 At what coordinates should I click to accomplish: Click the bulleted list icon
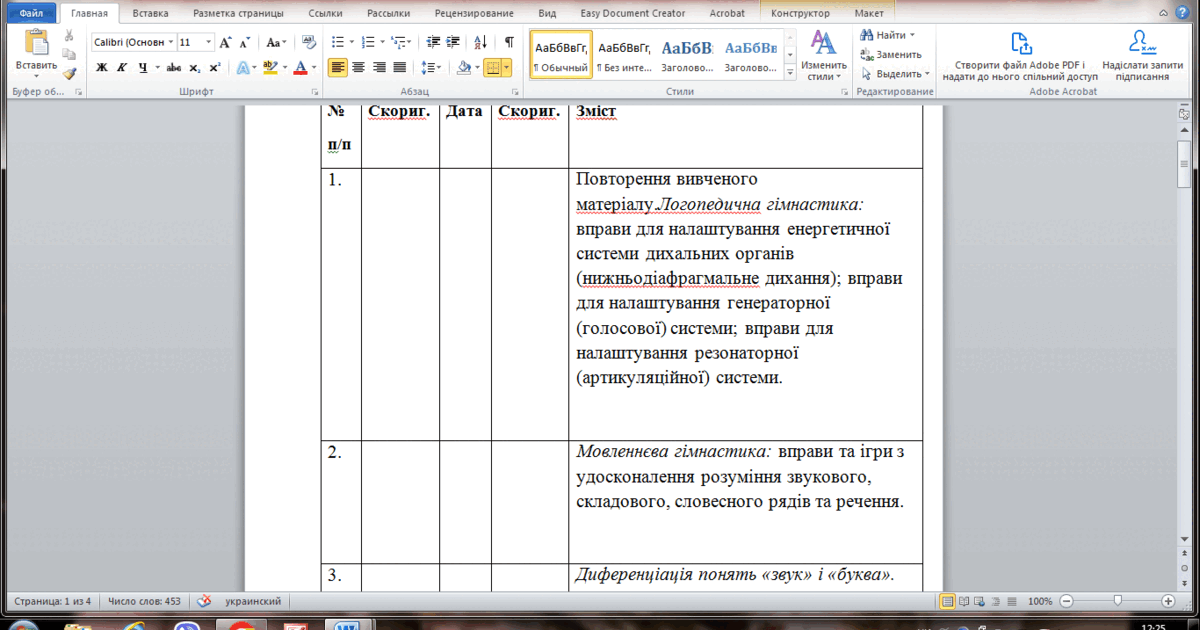pyautogui.click(x=337, y=42)
